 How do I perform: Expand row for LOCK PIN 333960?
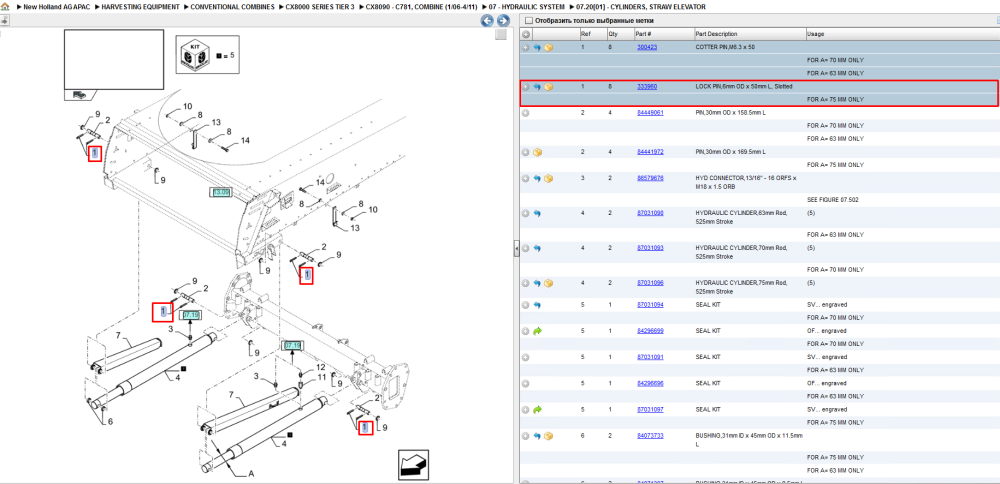(526, 87)
